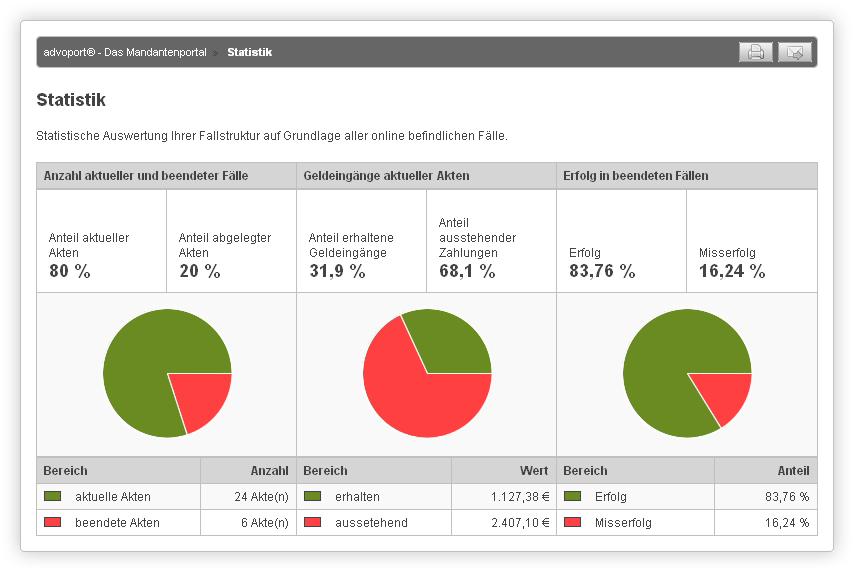The image size is (854, 572).
Task: Click the '20 %' summary value
Action: tap(200, 271)
